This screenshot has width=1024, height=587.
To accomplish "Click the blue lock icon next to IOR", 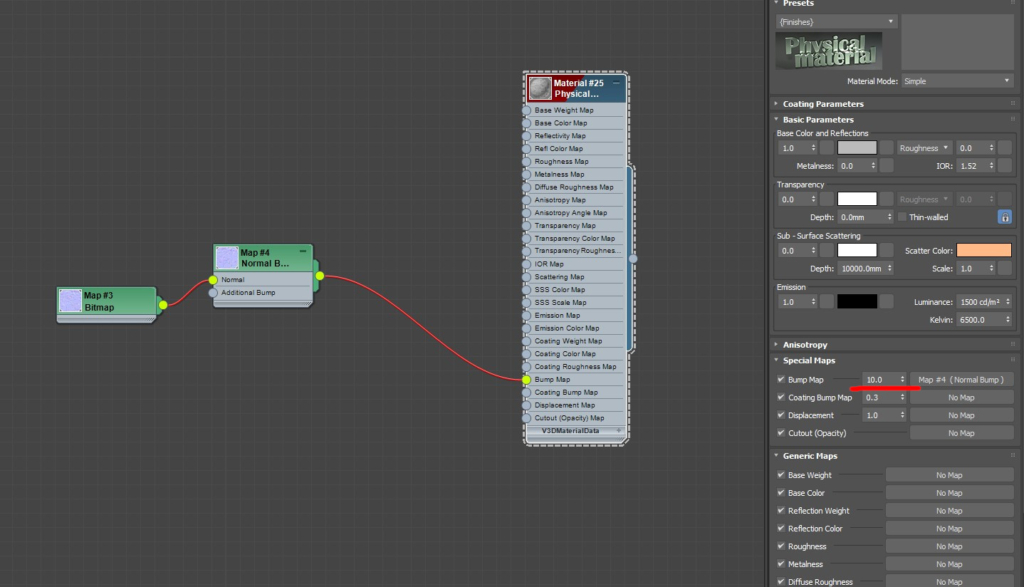I will point(1004,217).
